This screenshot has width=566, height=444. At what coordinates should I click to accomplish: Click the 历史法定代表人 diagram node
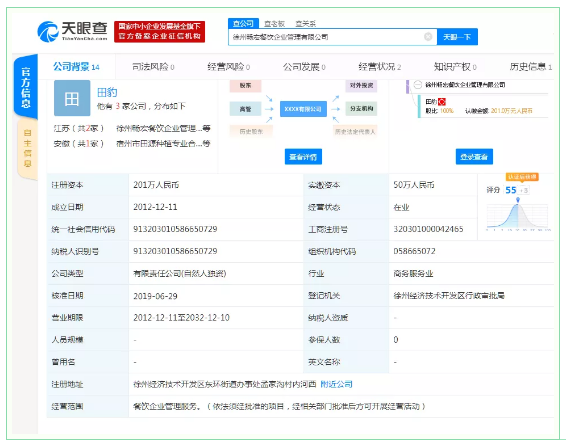click(x=355, y=131)
